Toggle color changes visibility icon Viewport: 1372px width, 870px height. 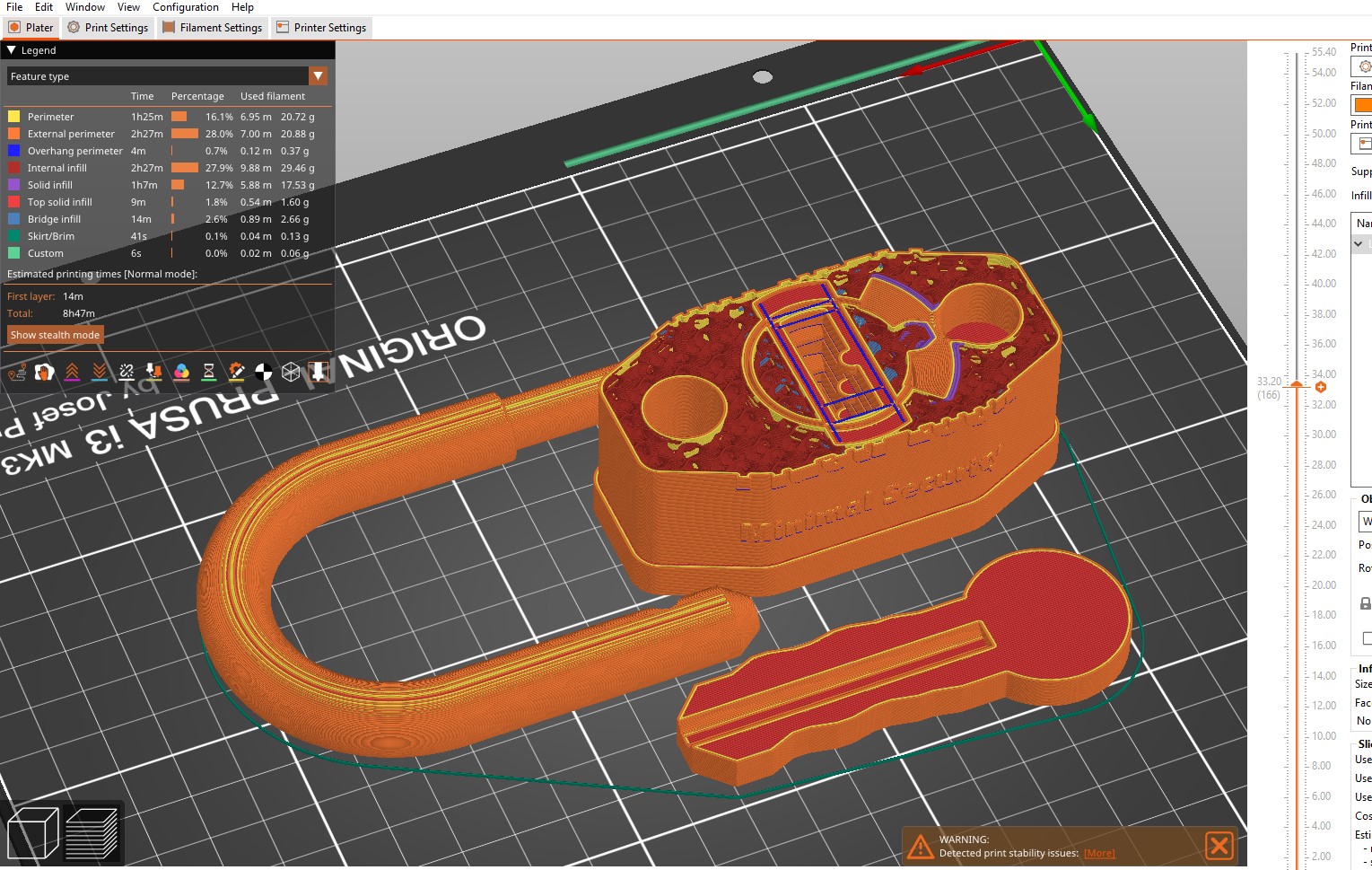click(x=181, y=372)
